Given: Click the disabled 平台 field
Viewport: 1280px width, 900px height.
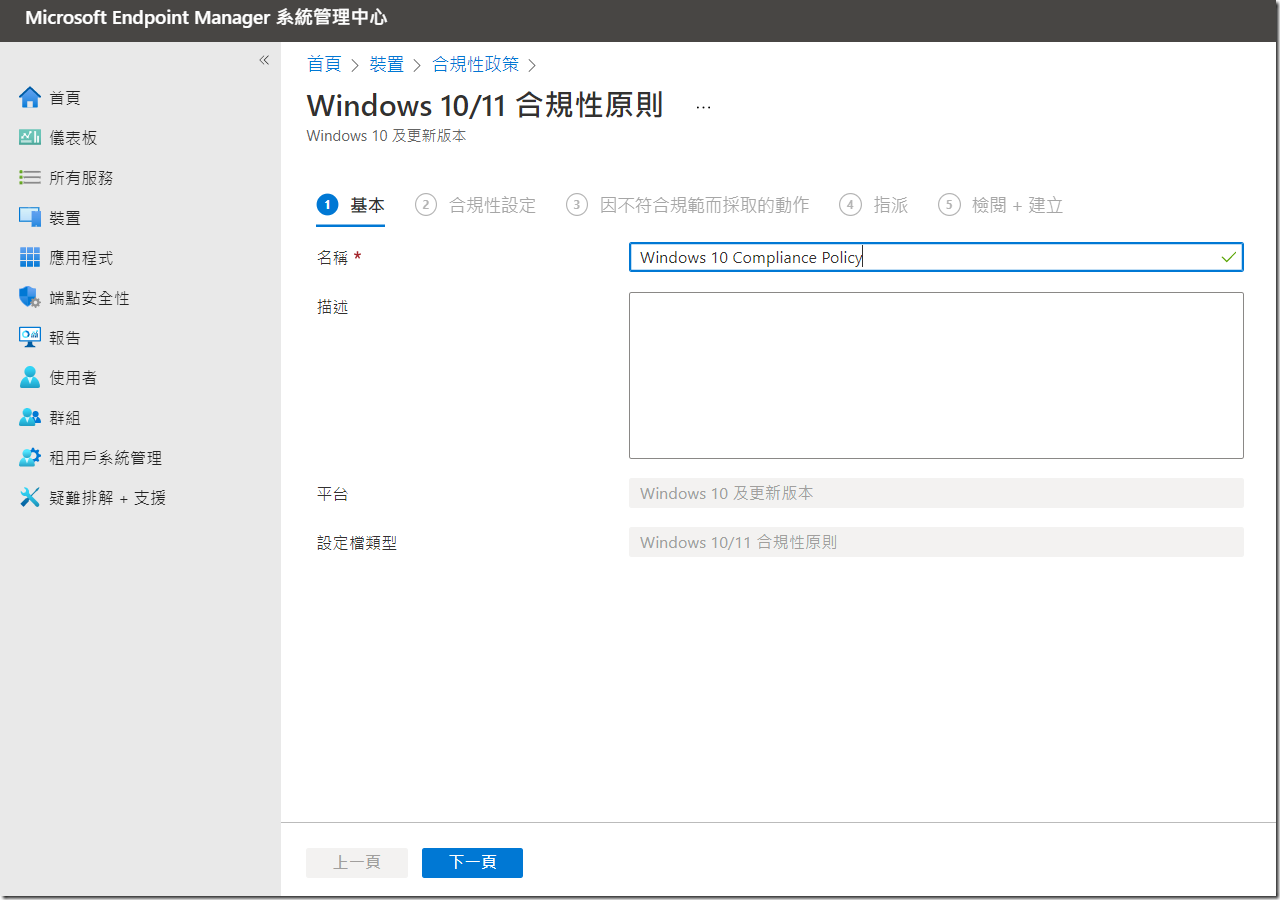Looking at the screenshot, I should point(936,493).
